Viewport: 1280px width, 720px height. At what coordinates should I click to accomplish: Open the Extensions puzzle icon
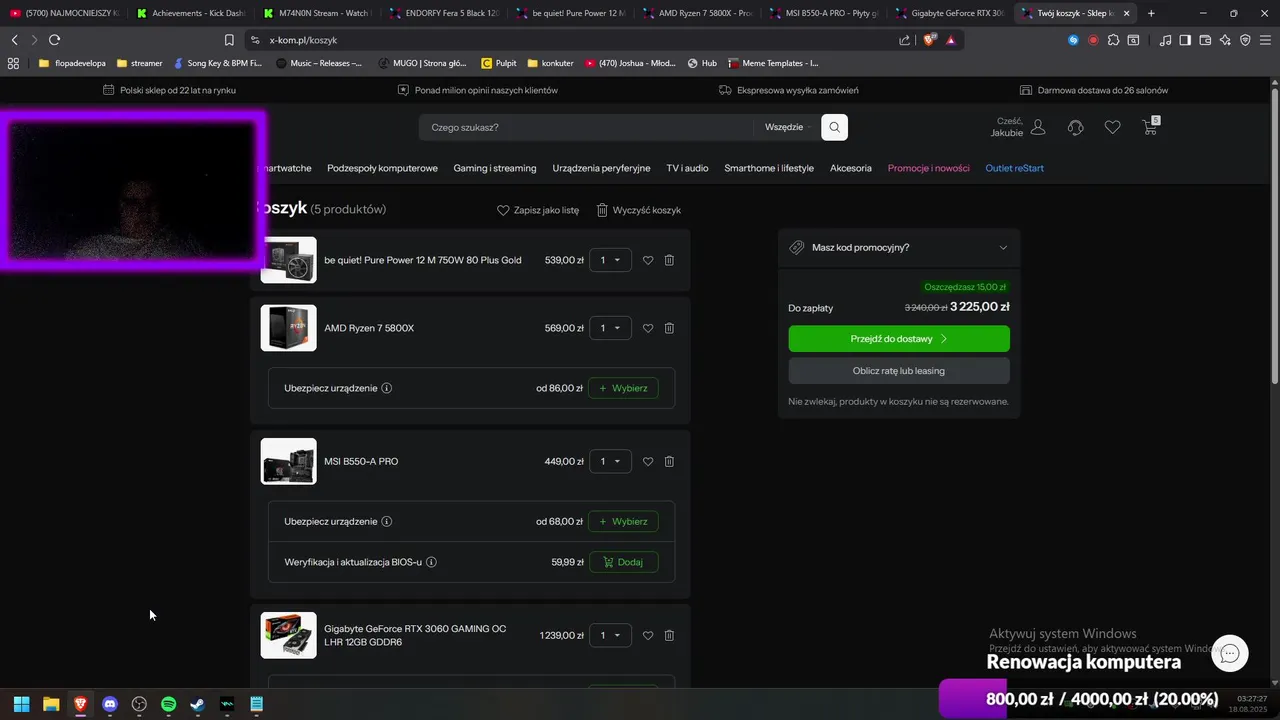(x=1113, y=40)
